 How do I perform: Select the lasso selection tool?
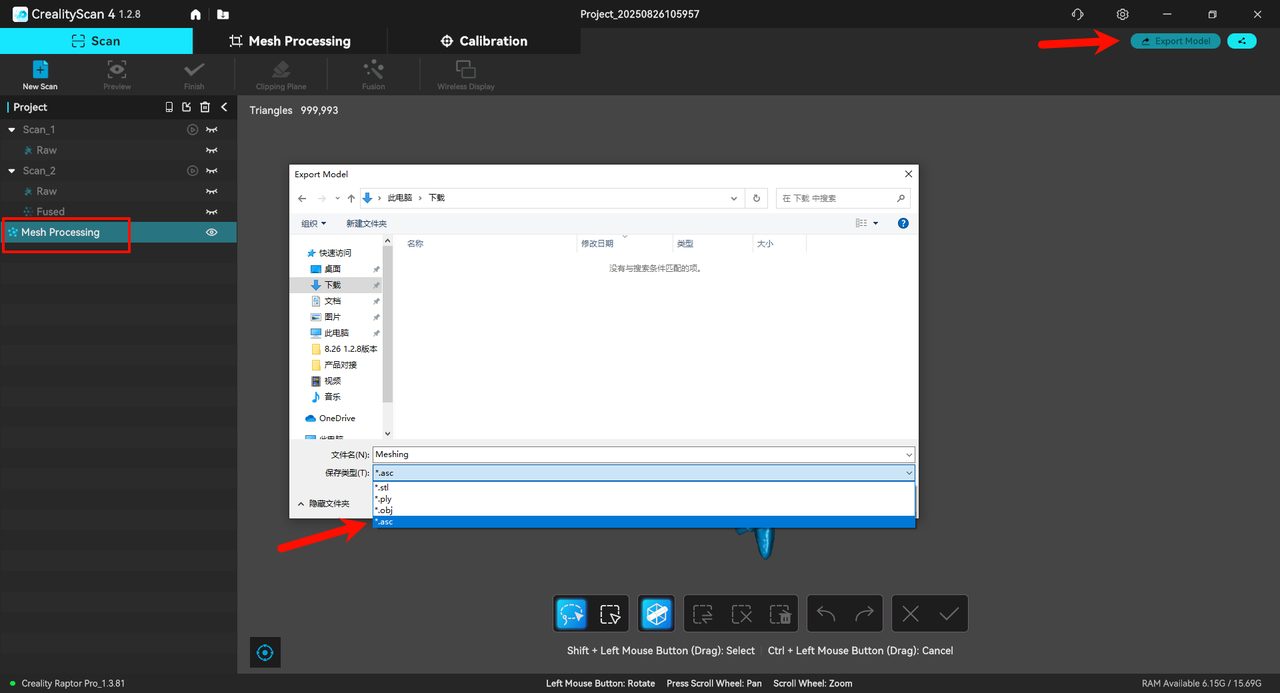click(571, 613)
